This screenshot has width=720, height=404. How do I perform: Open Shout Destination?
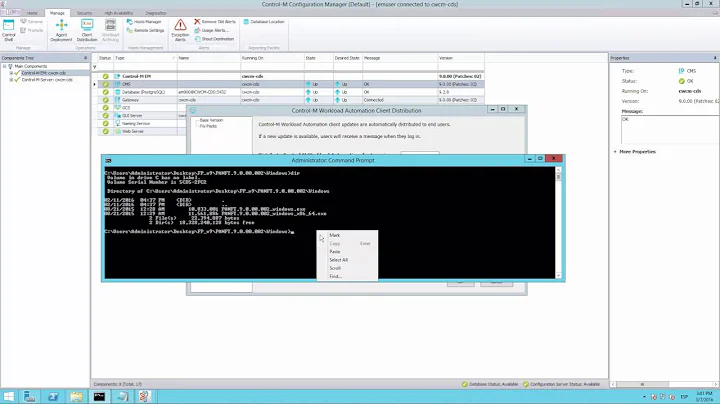coord(214,39)
